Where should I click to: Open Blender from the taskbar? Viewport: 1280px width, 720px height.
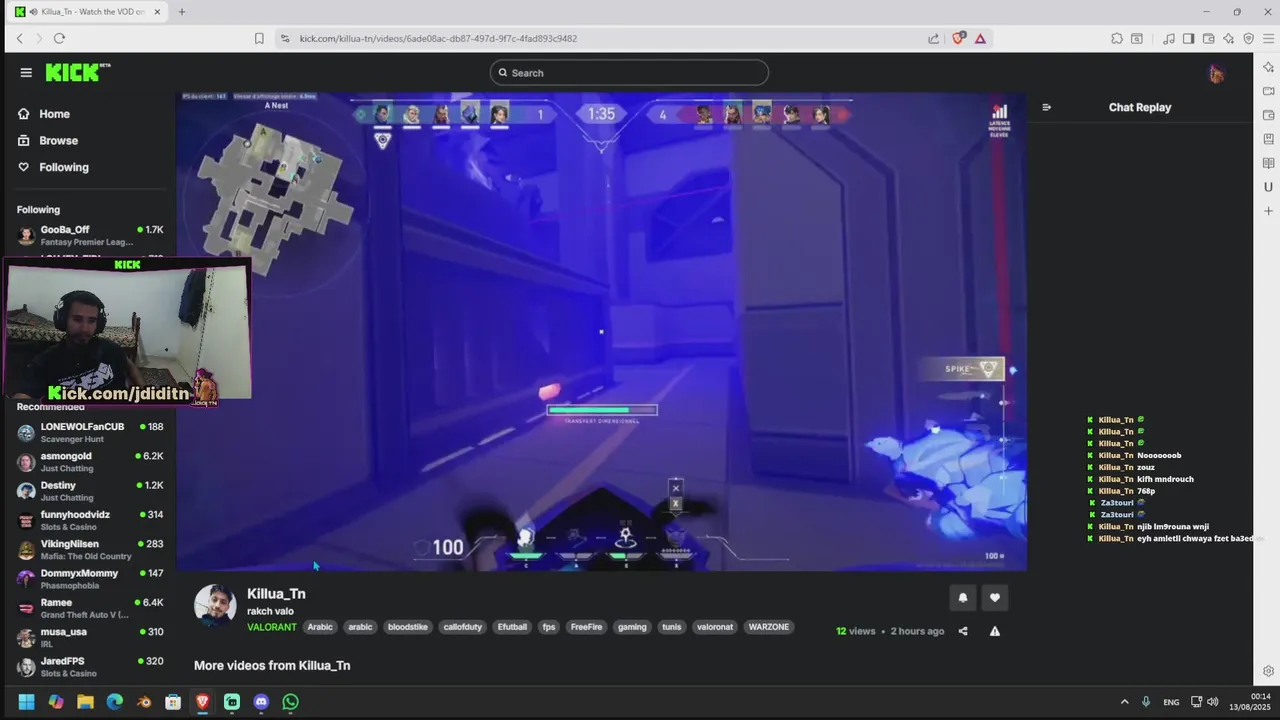tap(144, 702)
